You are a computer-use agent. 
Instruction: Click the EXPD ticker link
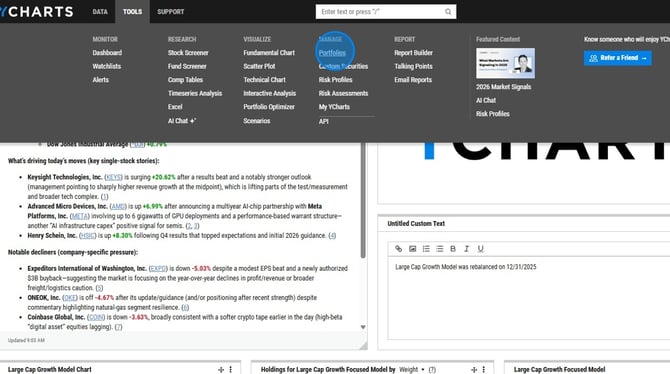[x=158, y=269]
